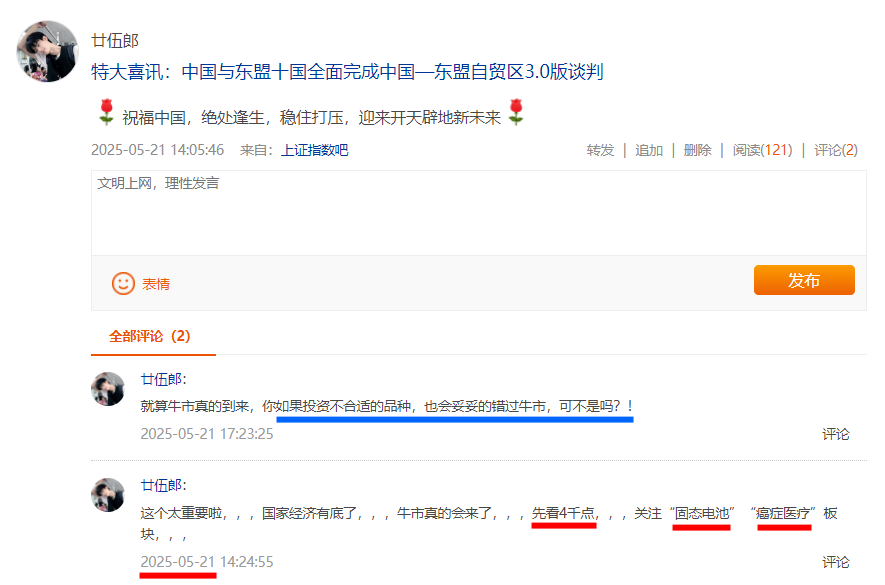Open commenter avatar on the 17:23:25 comment
885x585 pixels.
tap(108, 388)
